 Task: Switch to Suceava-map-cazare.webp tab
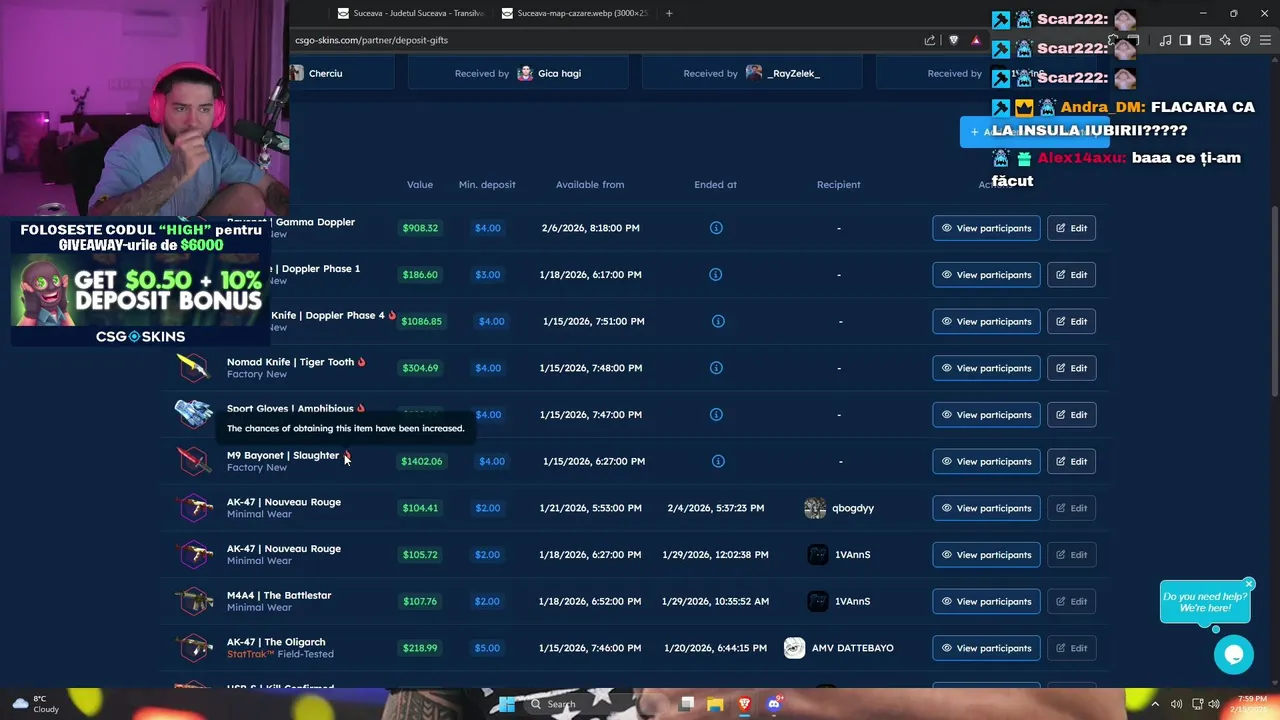tap(575, 13)
